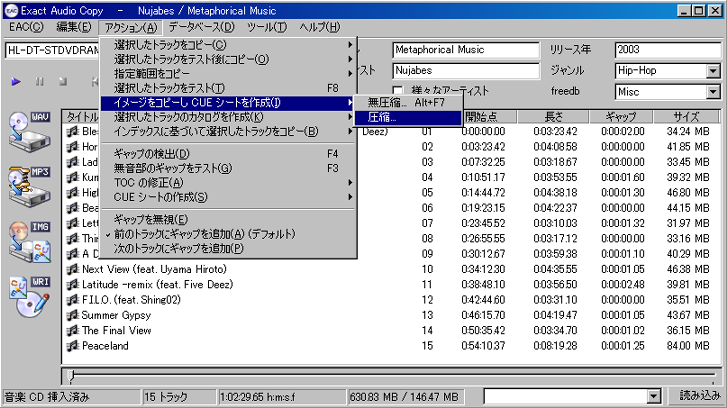Open the freedb category dropdown showing Misc
This screenshot has width=727, height=408.
coord(713,92)
